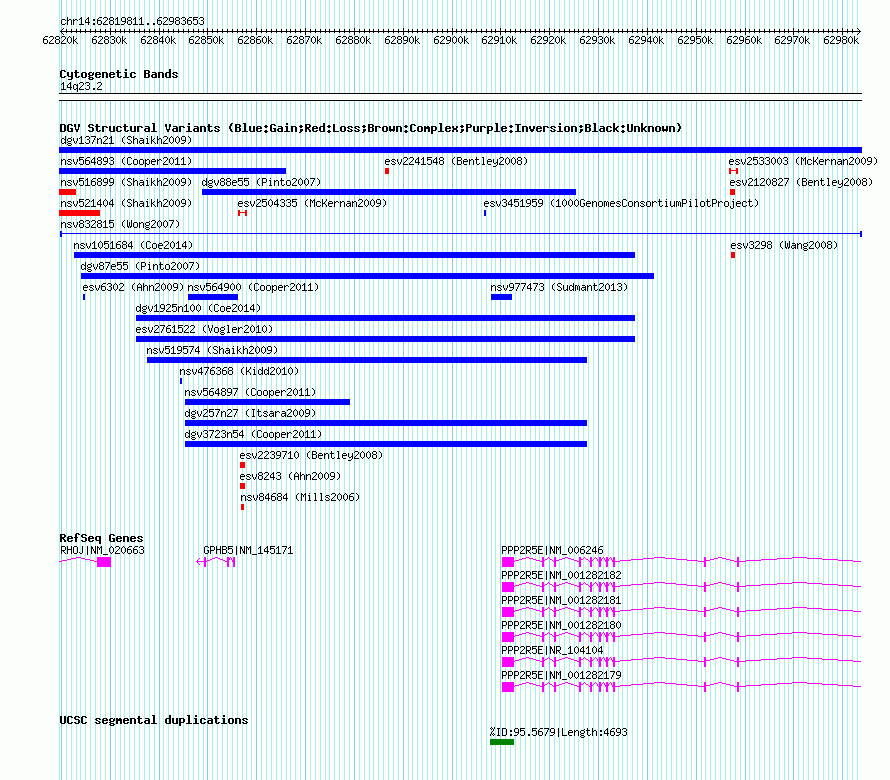Click nsv832815 (Wong2007) variant label

click(120, 224)
